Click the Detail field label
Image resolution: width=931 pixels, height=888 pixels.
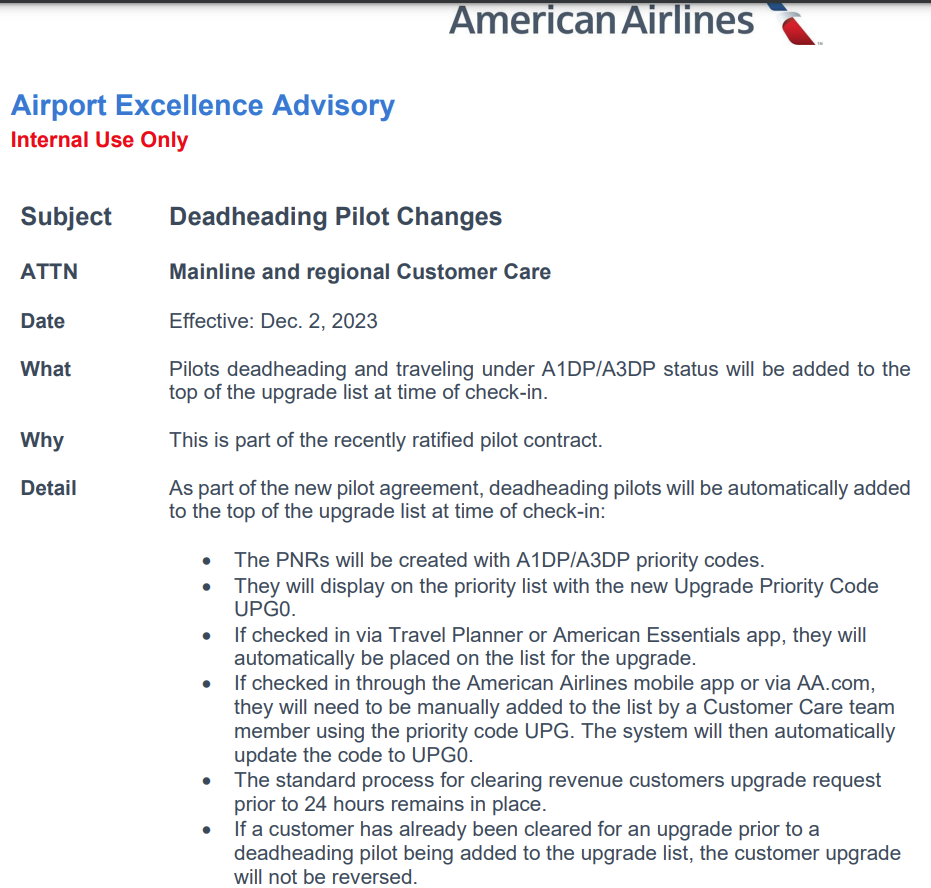[x=48, y=489]
